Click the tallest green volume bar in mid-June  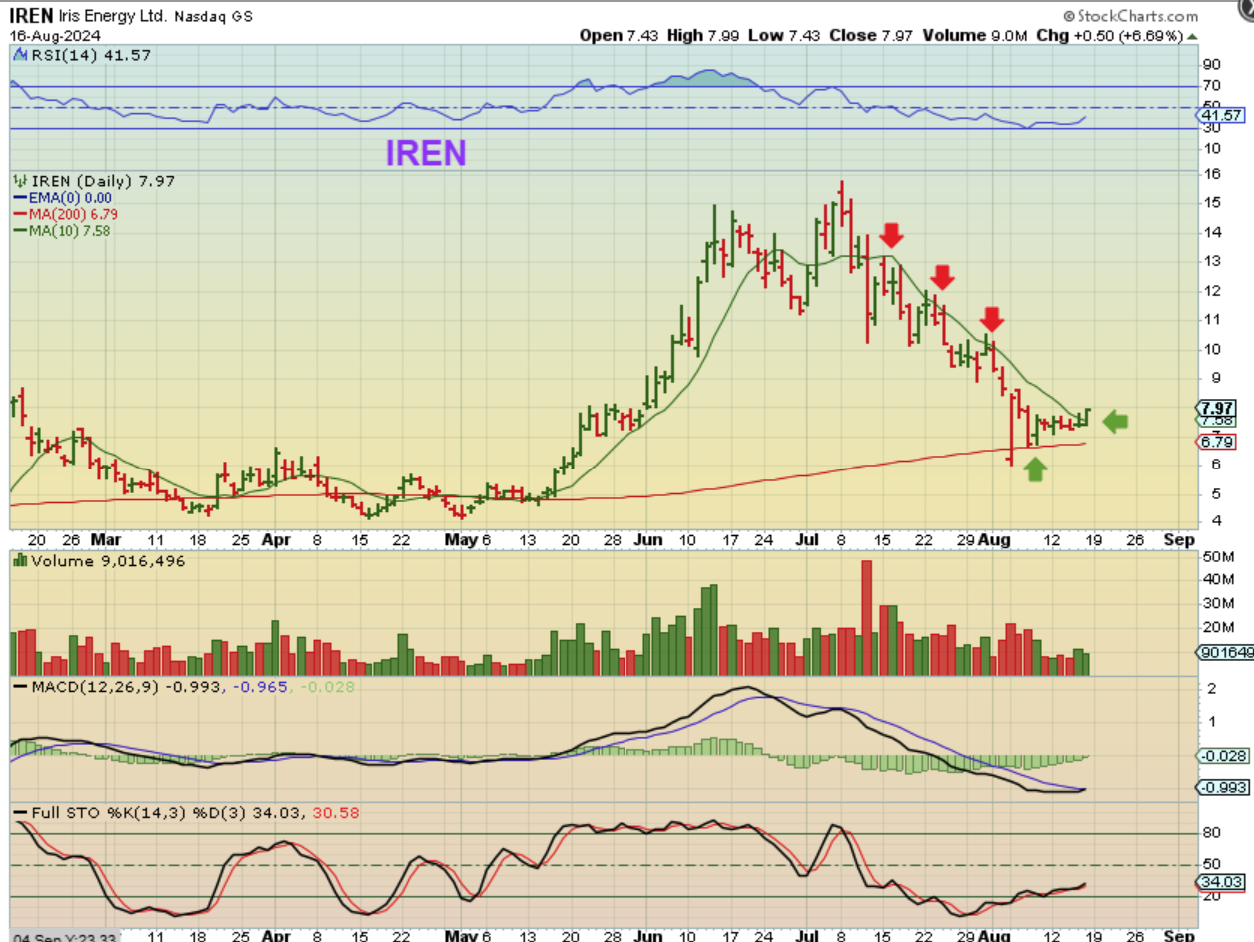pyautogui.click(x=714, y=630)
